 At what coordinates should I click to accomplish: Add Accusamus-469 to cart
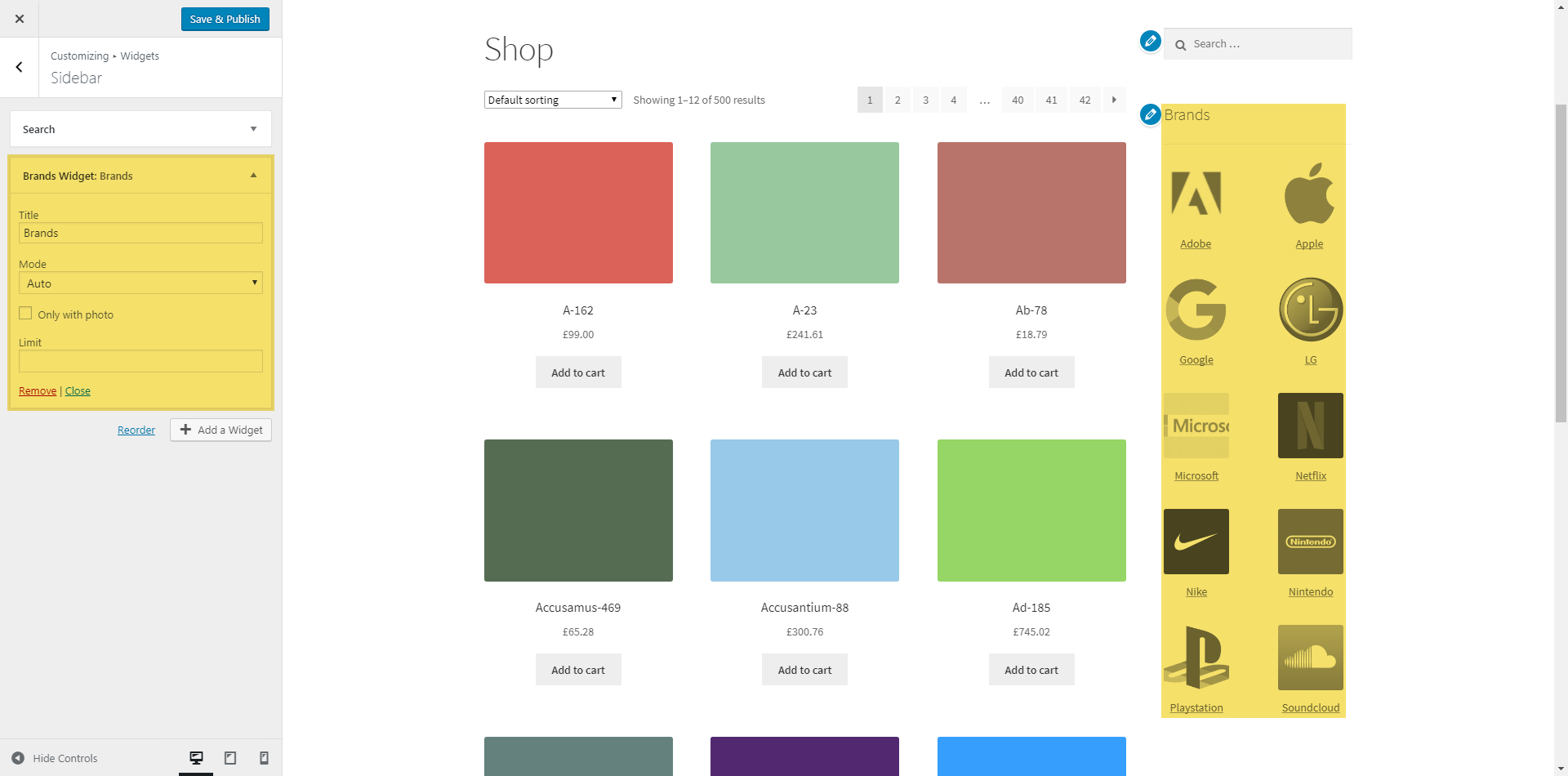[578, 670]
